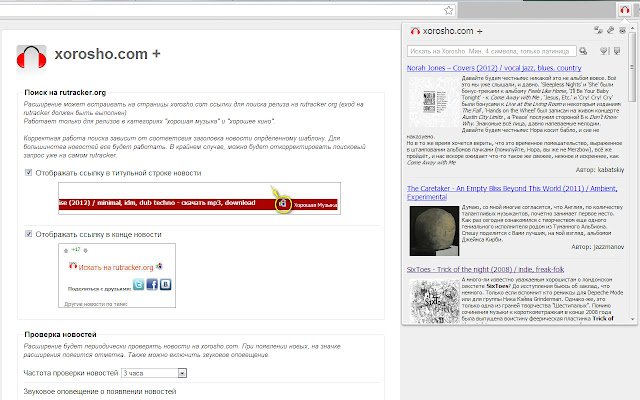Click "Звуковое оповещение о появлении новостей" label

pyautogui.click(x=100, y=391)
